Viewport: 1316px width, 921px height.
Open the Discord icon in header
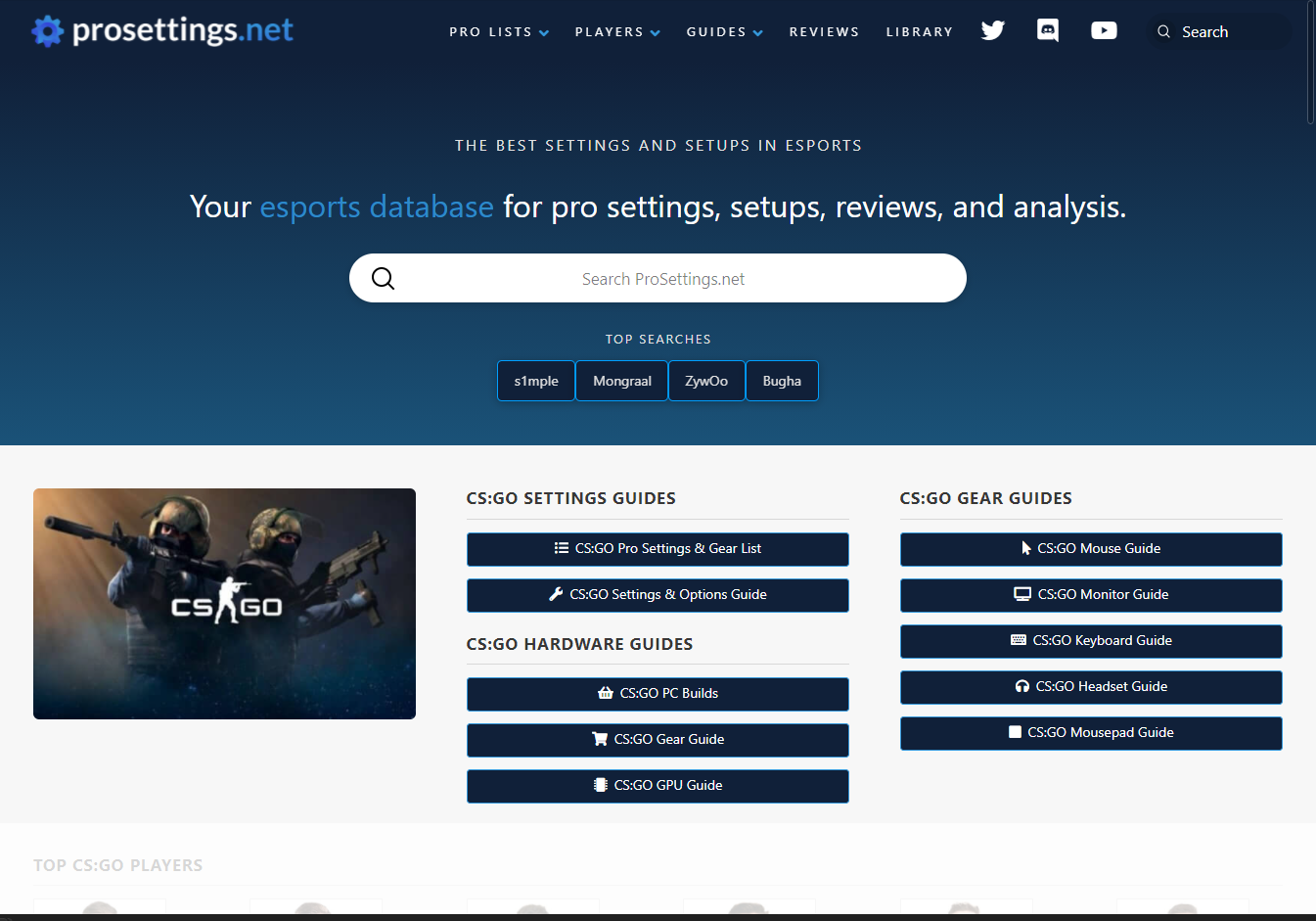1048,30
